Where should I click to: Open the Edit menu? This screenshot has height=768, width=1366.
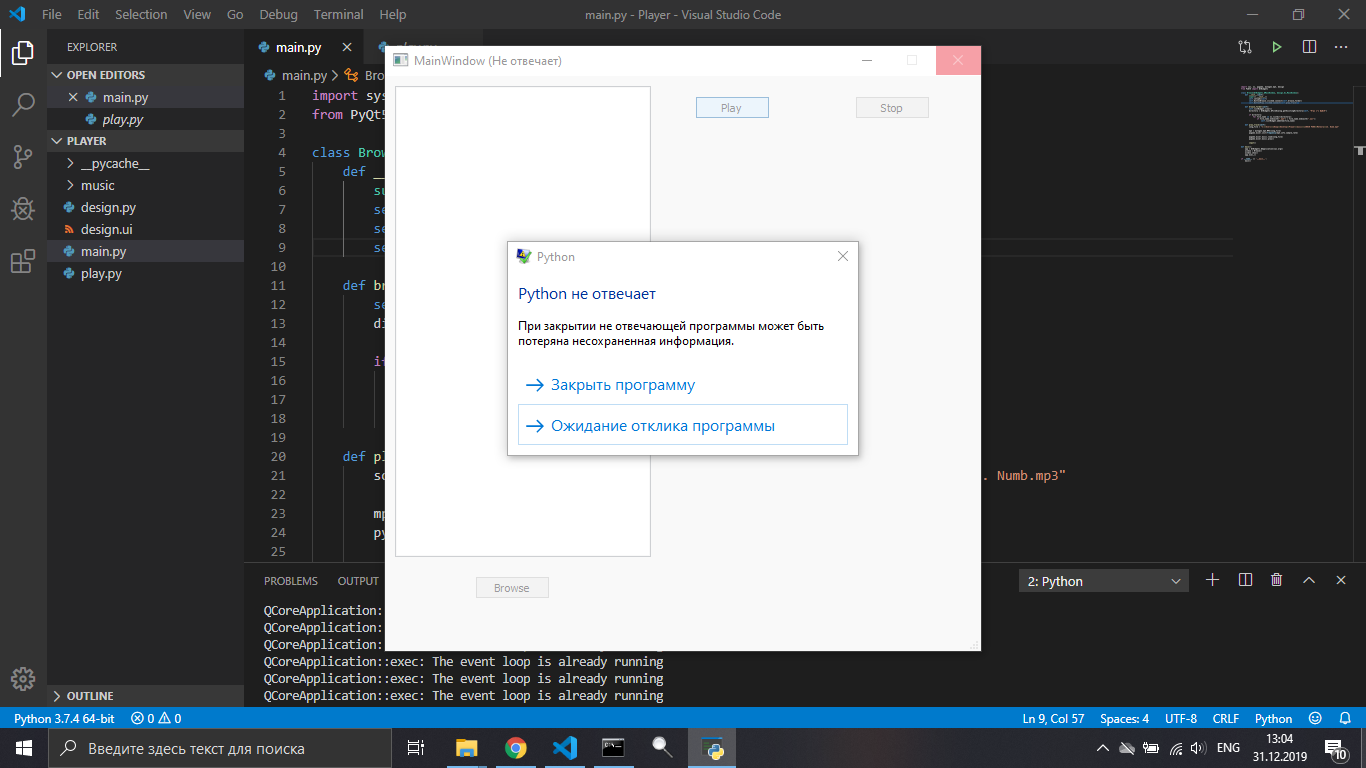[88, 15]
